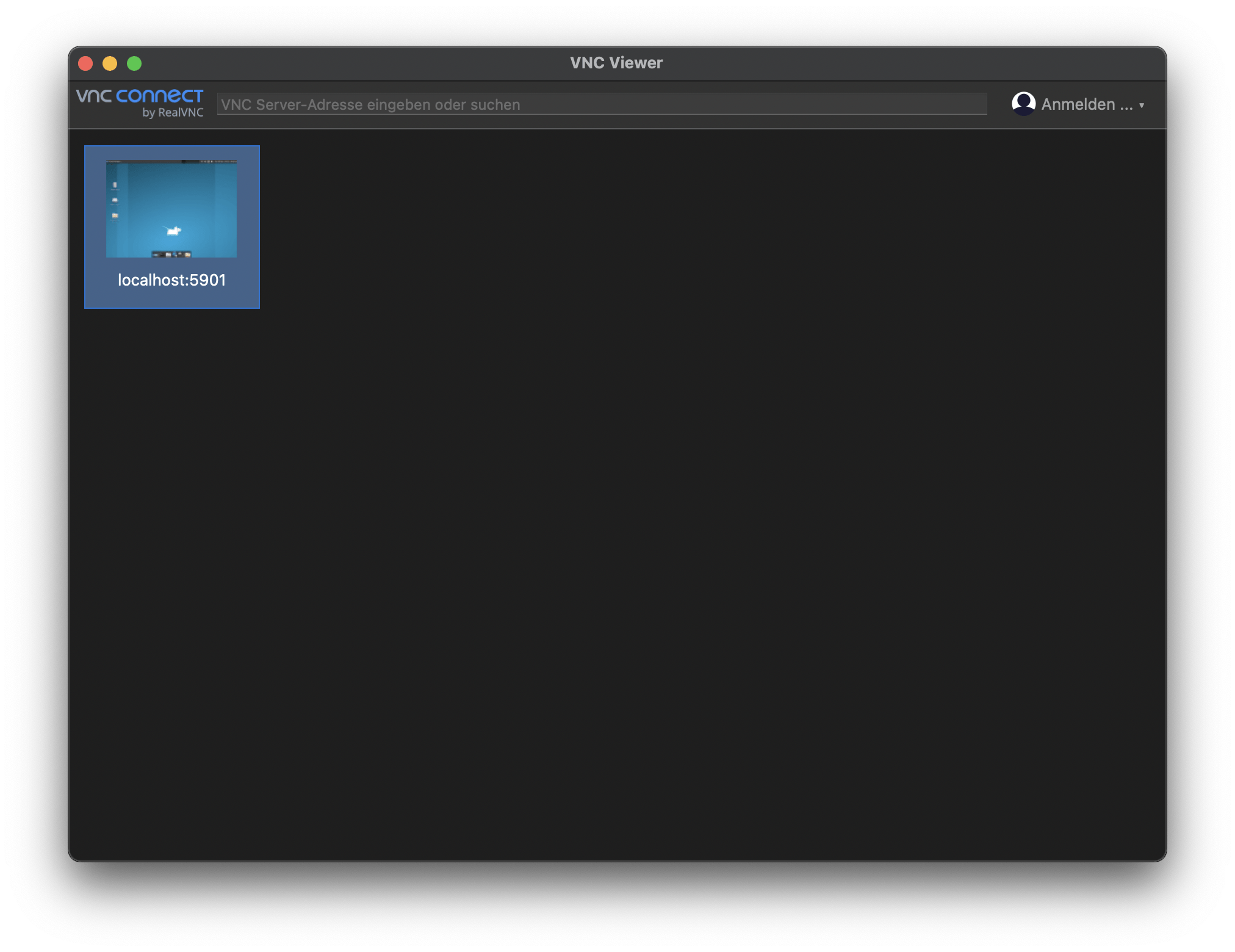Click the small arrow beside Anmelden
Viewport: 1235px width, 952px height.
click(x=1142, y=105)
